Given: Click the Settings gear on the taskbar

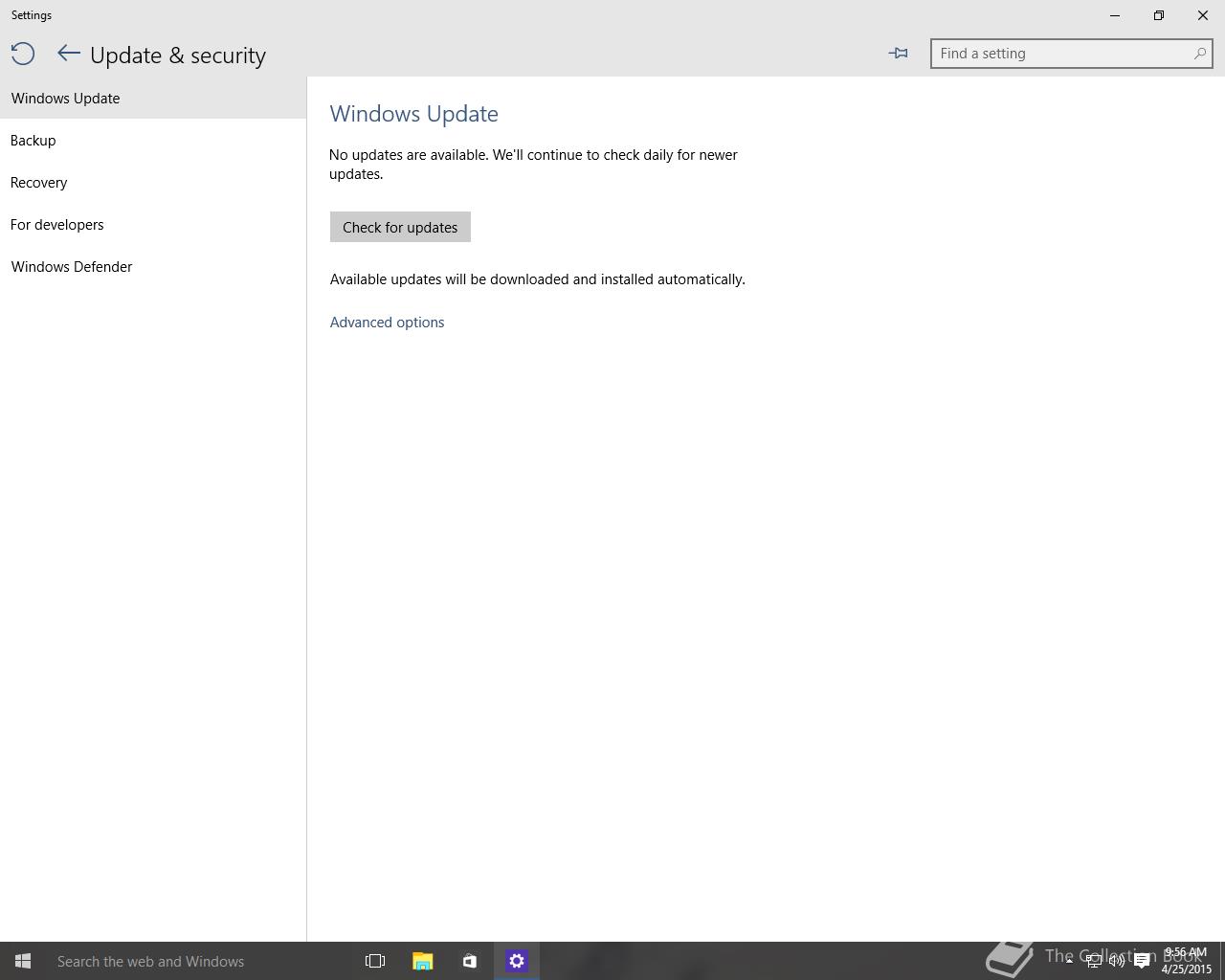Looking at the screenshot, I should point(517,961).
